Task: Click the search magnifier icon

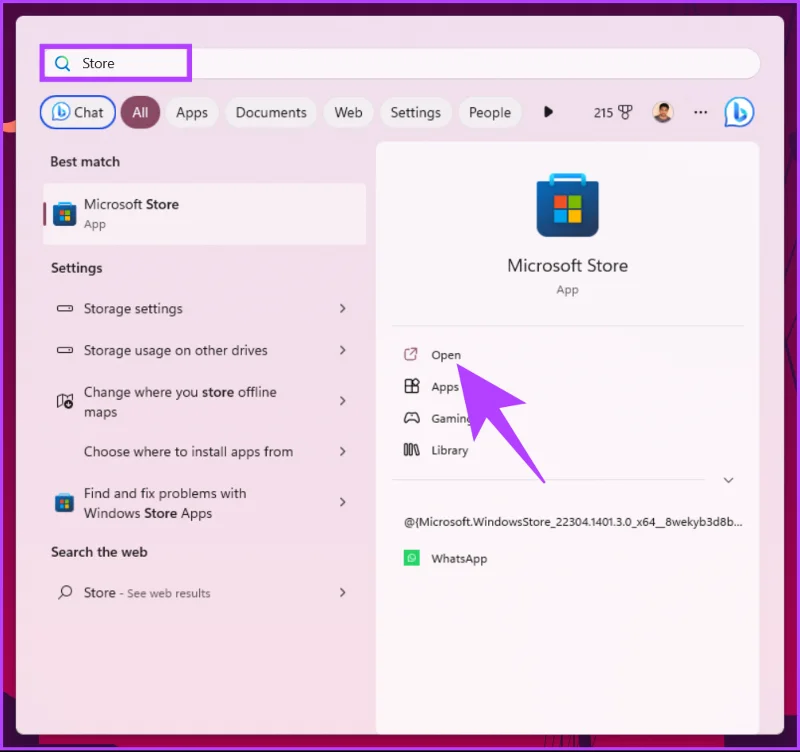Action: click(x=62, y=63)
